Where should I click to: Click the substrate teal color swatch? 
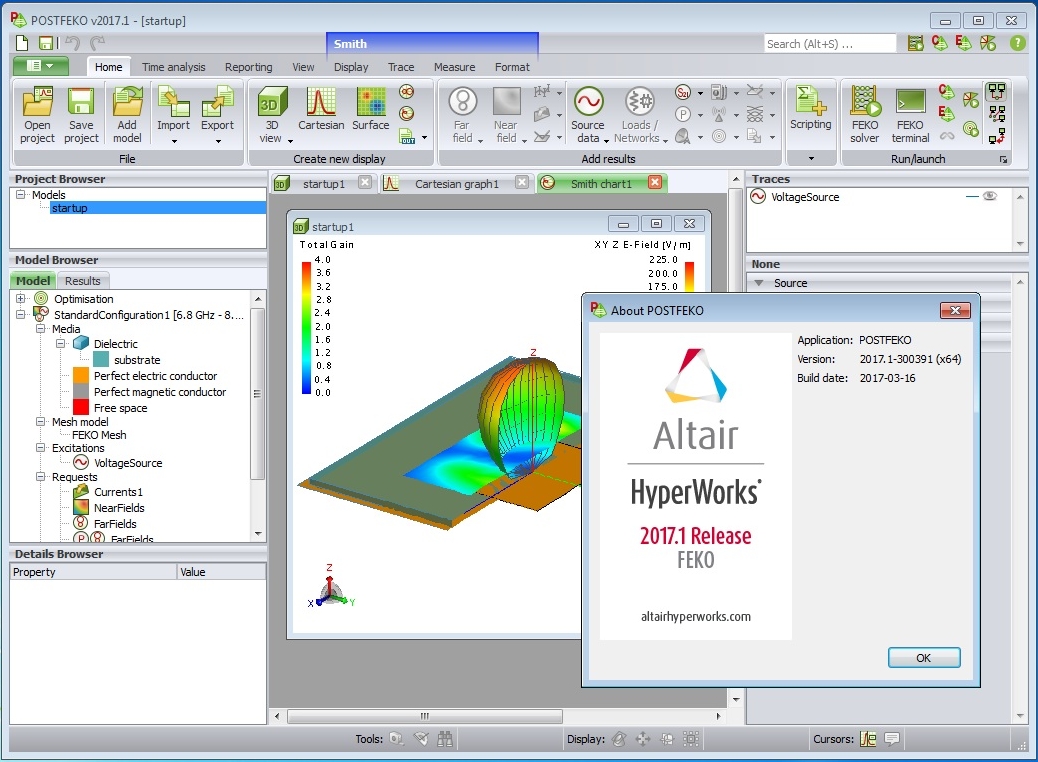coord(101,359)
